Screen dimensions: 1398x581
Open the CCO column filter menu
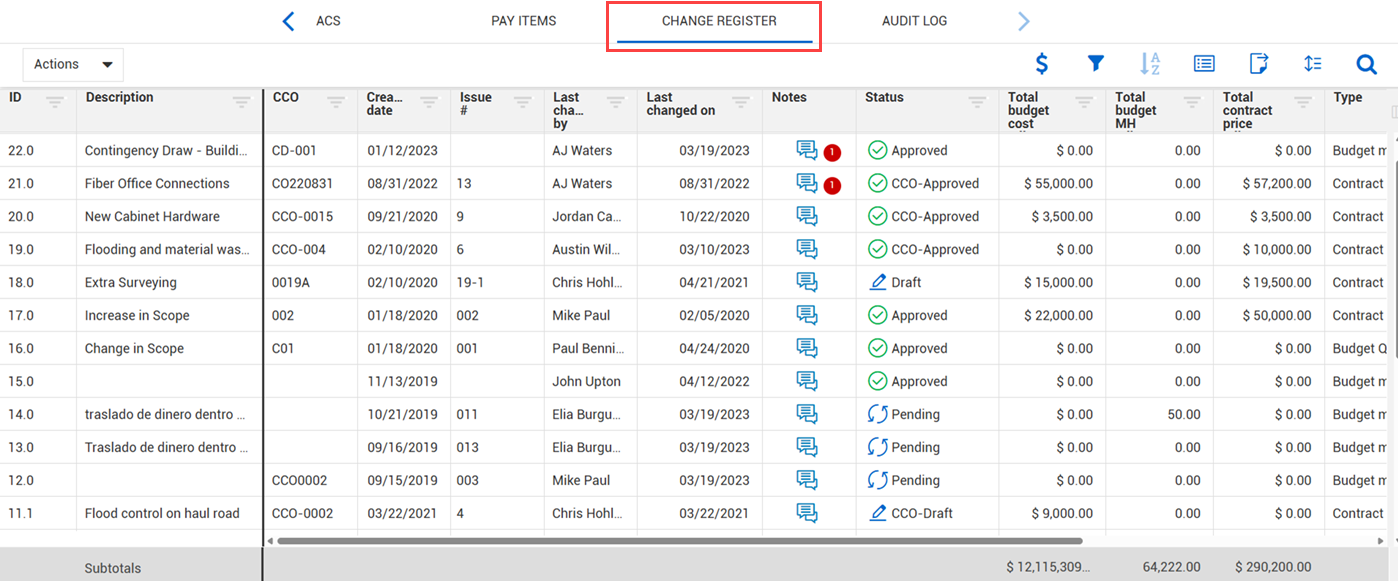(336, 102)
